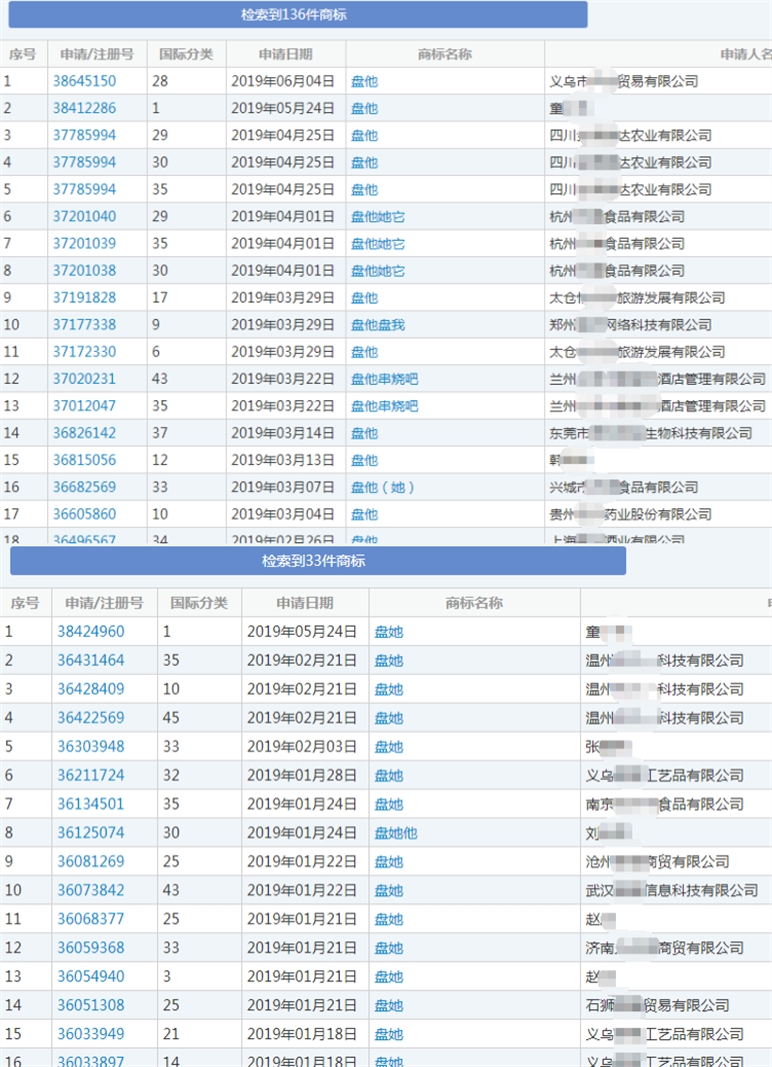Open application number 37012047
This screenshot has width=772, height=1067.
click(84, 406)
